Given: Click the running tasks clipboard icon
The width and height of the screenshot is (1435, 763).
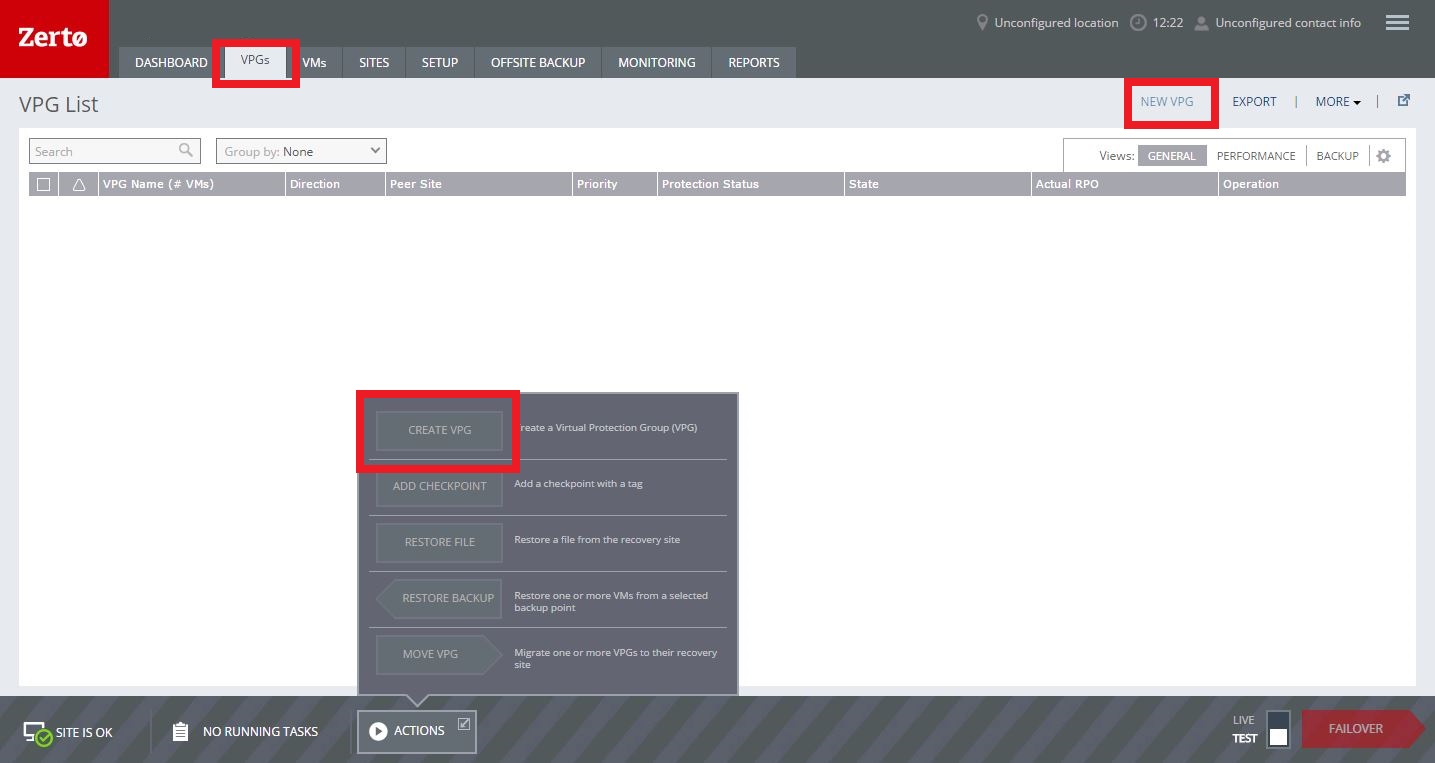Looking at the screenshot, I should click(x=180, y=732).
